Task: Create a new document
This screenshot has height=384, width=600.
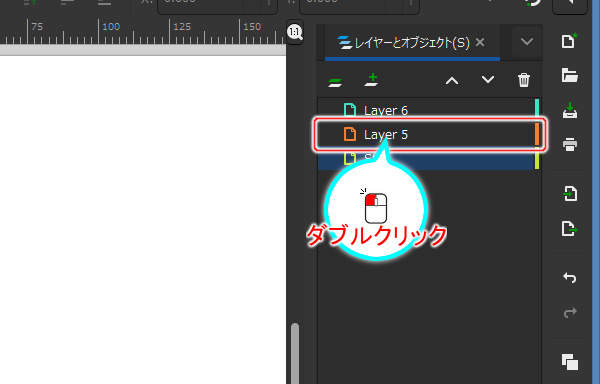Action: [570, 41]
